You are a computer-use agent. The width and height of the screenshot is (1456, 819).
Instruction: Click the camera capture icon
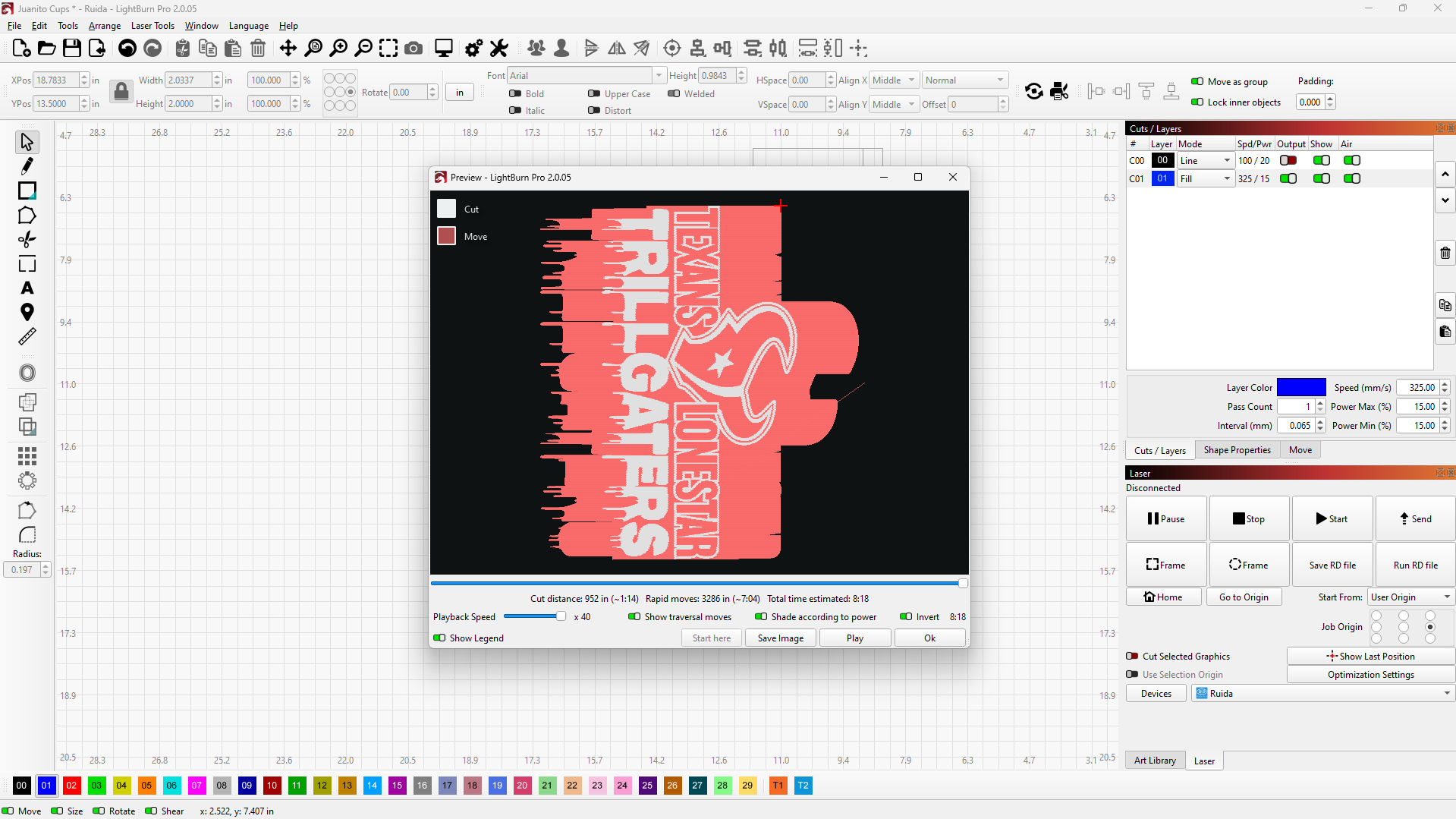pos(414,49)
